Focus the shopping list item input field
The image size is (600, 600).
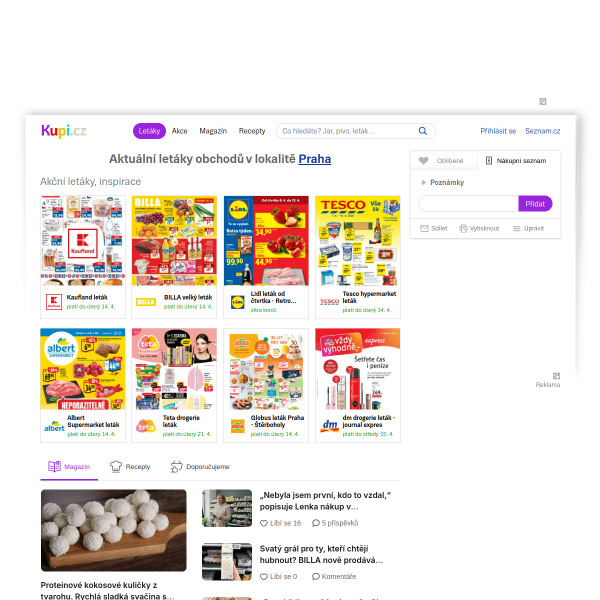pyautogui.click(x=468, y=204)
